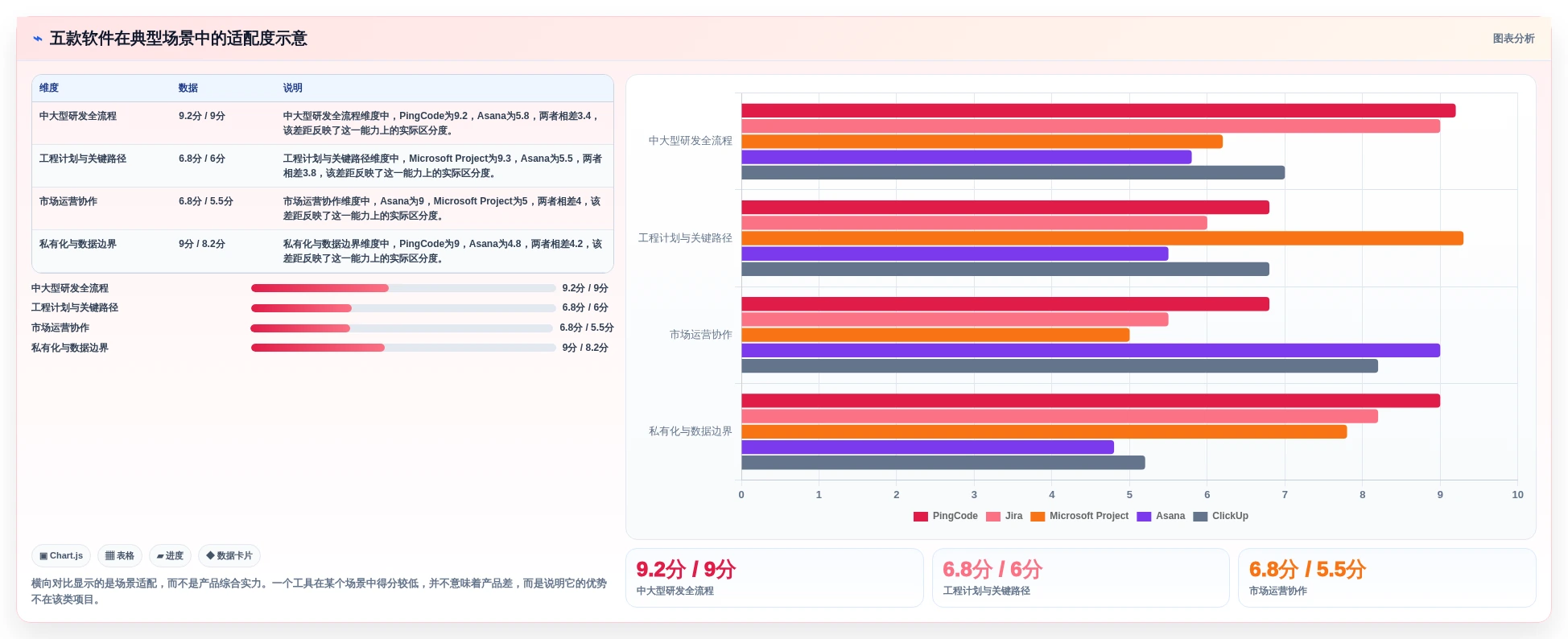
Task: Click the 数据卡片 tag chip
Action: point(229,555)
